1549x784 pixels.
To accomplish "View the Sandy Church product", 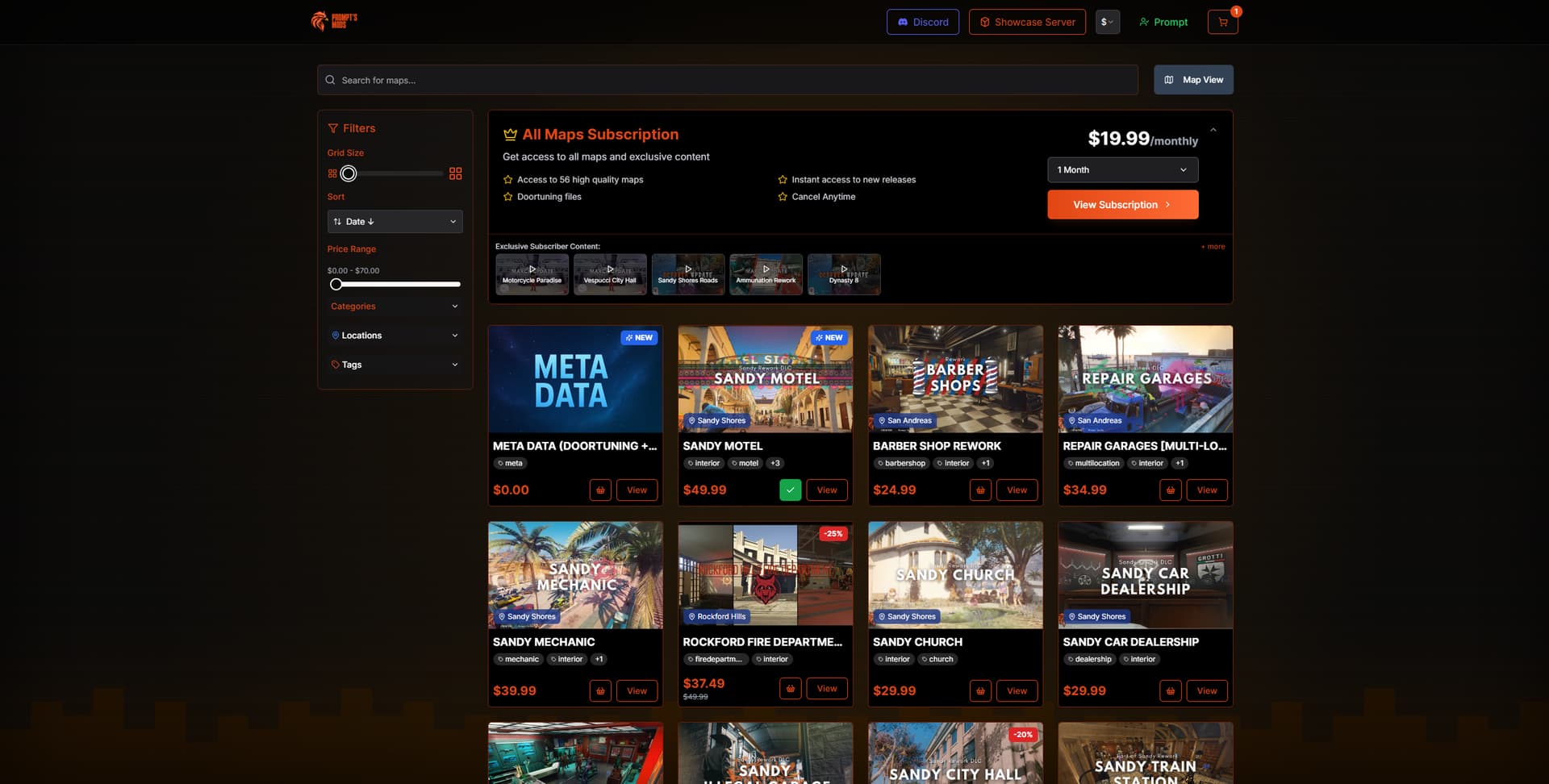I will click(1017, 690).
